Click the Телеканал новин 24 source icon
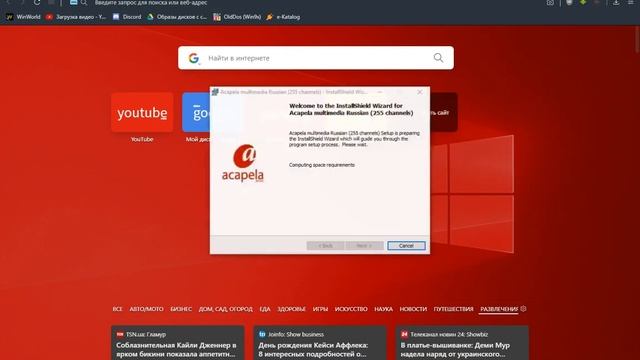This screenshot has height=360, width=640. (404, 334)
